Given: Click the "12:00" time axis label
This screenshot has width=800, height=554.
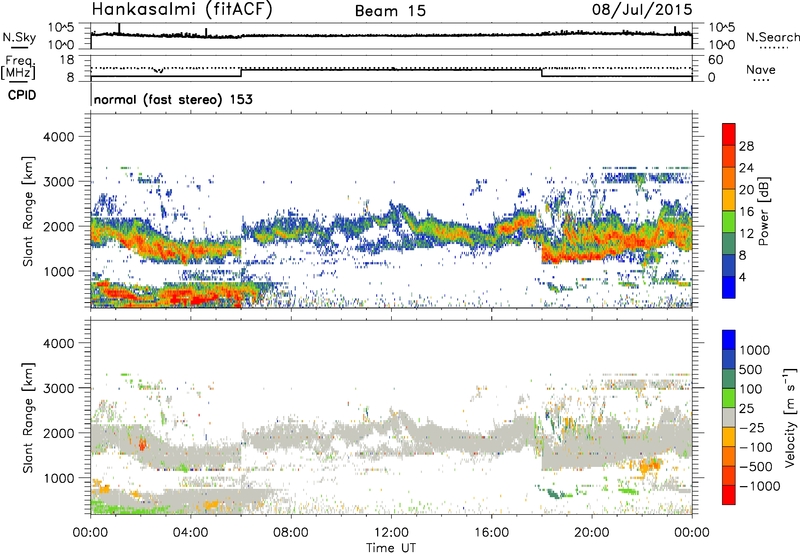Looking at the screenshot, I should (391, 533).
